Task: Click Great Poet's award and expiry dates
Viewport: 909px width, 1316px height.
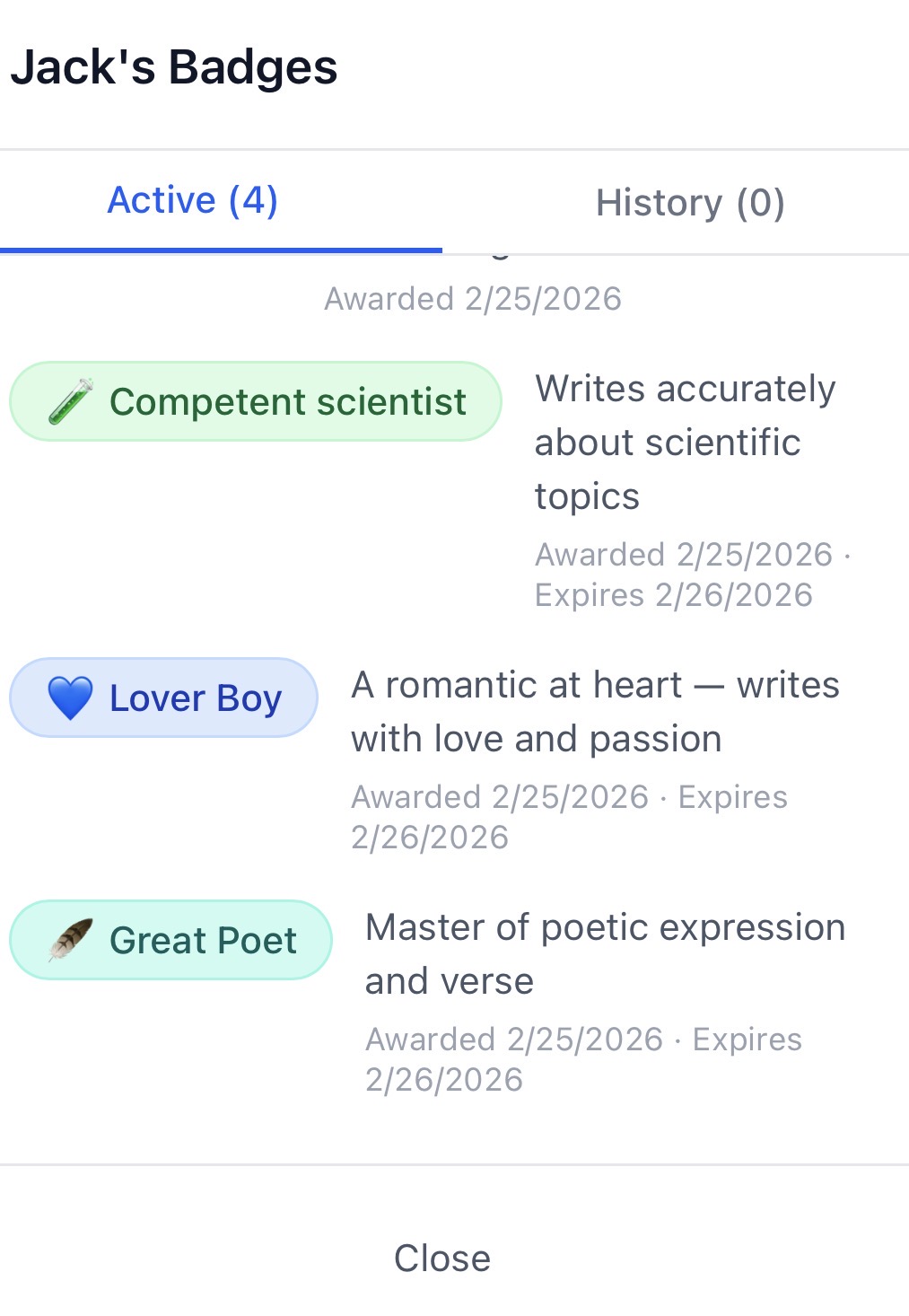Action: pos(583,1059)
